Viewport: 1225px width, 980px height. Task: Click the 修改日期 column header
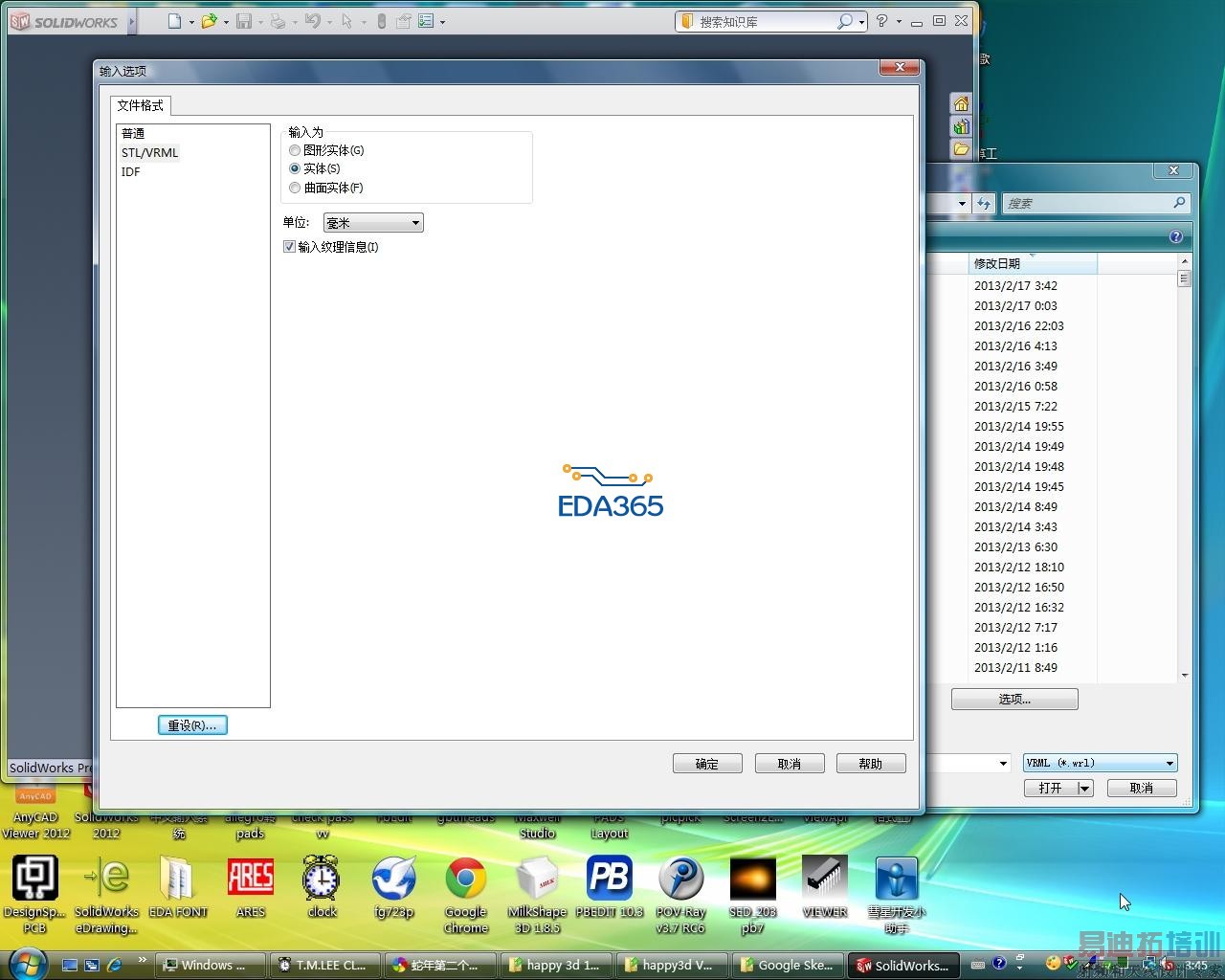click(1033, 263)
